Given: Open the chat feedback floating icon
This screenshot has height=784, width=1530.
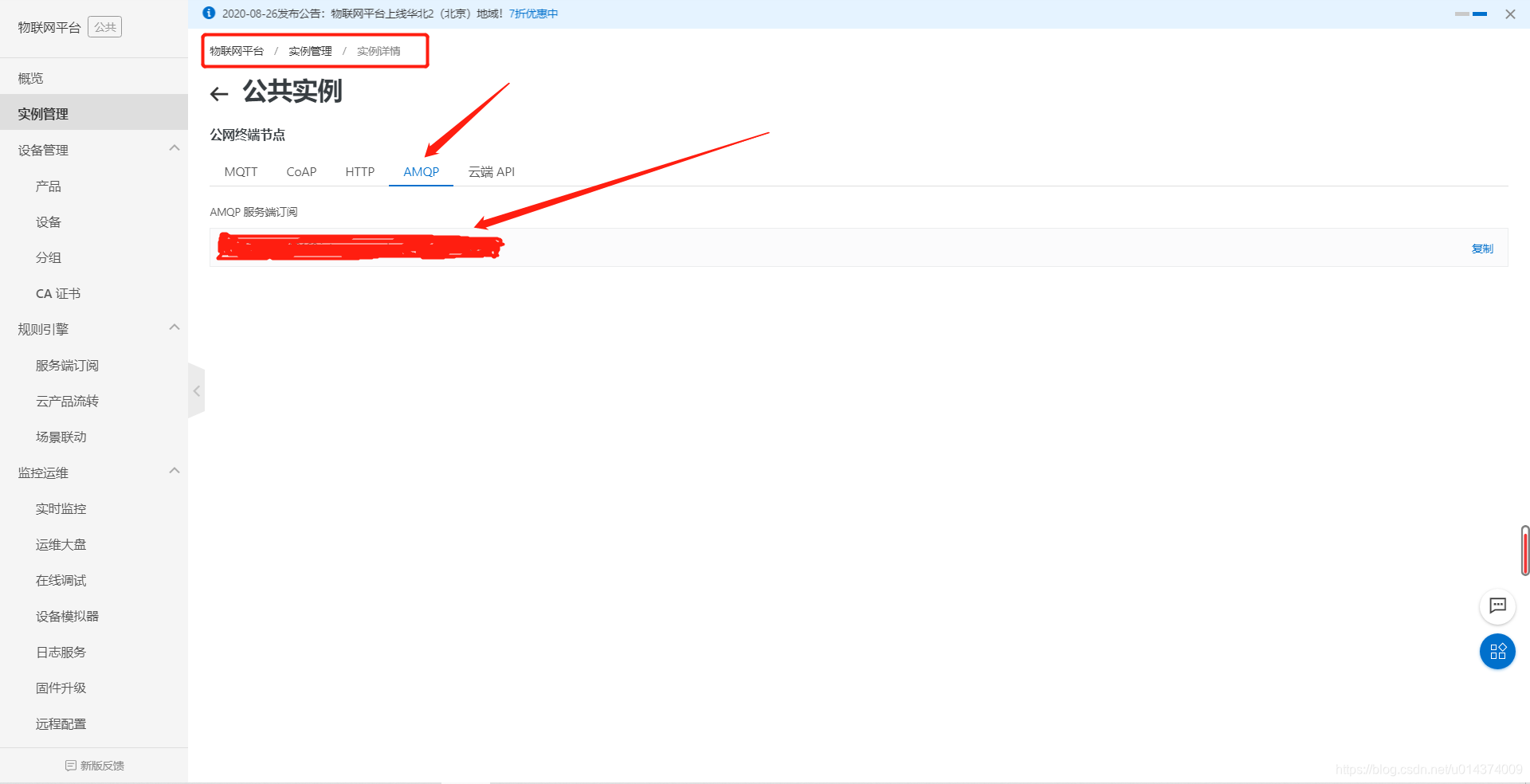Looking at the screenshot, I should click(x=1497, y=606).
